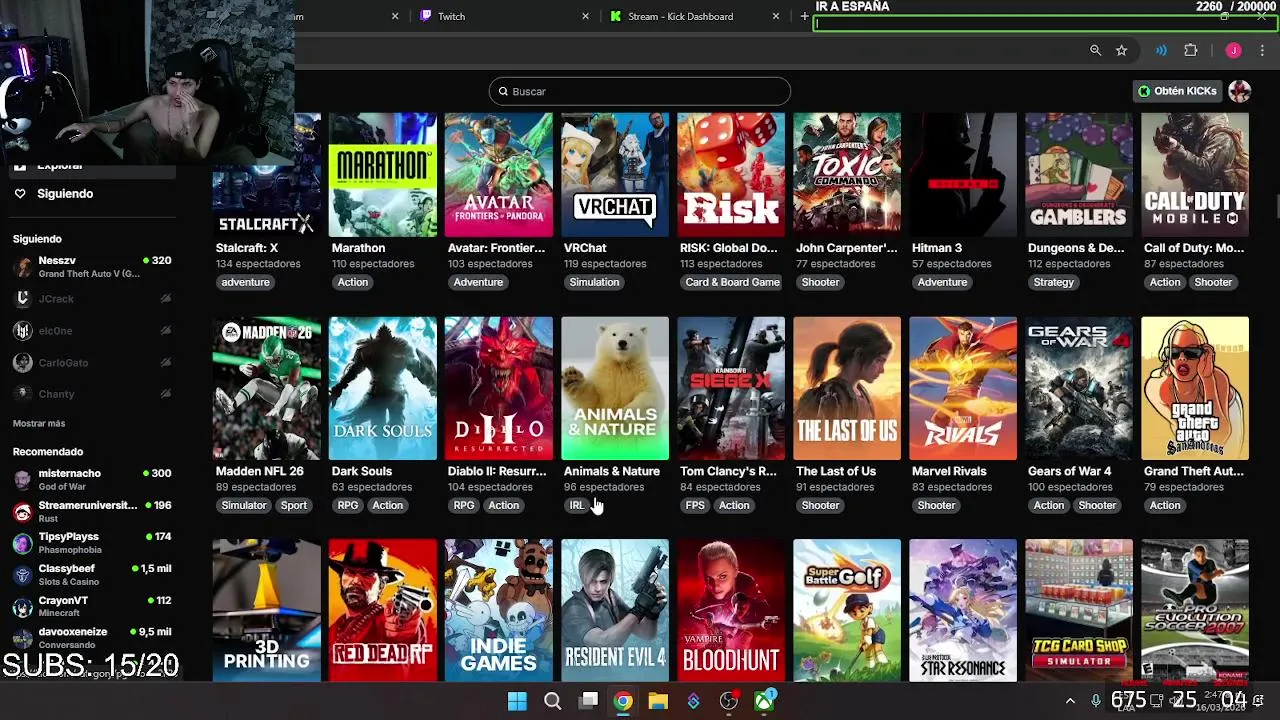
Task: Open the browser extensions puzzle icon
Action: coord(1190,50)
